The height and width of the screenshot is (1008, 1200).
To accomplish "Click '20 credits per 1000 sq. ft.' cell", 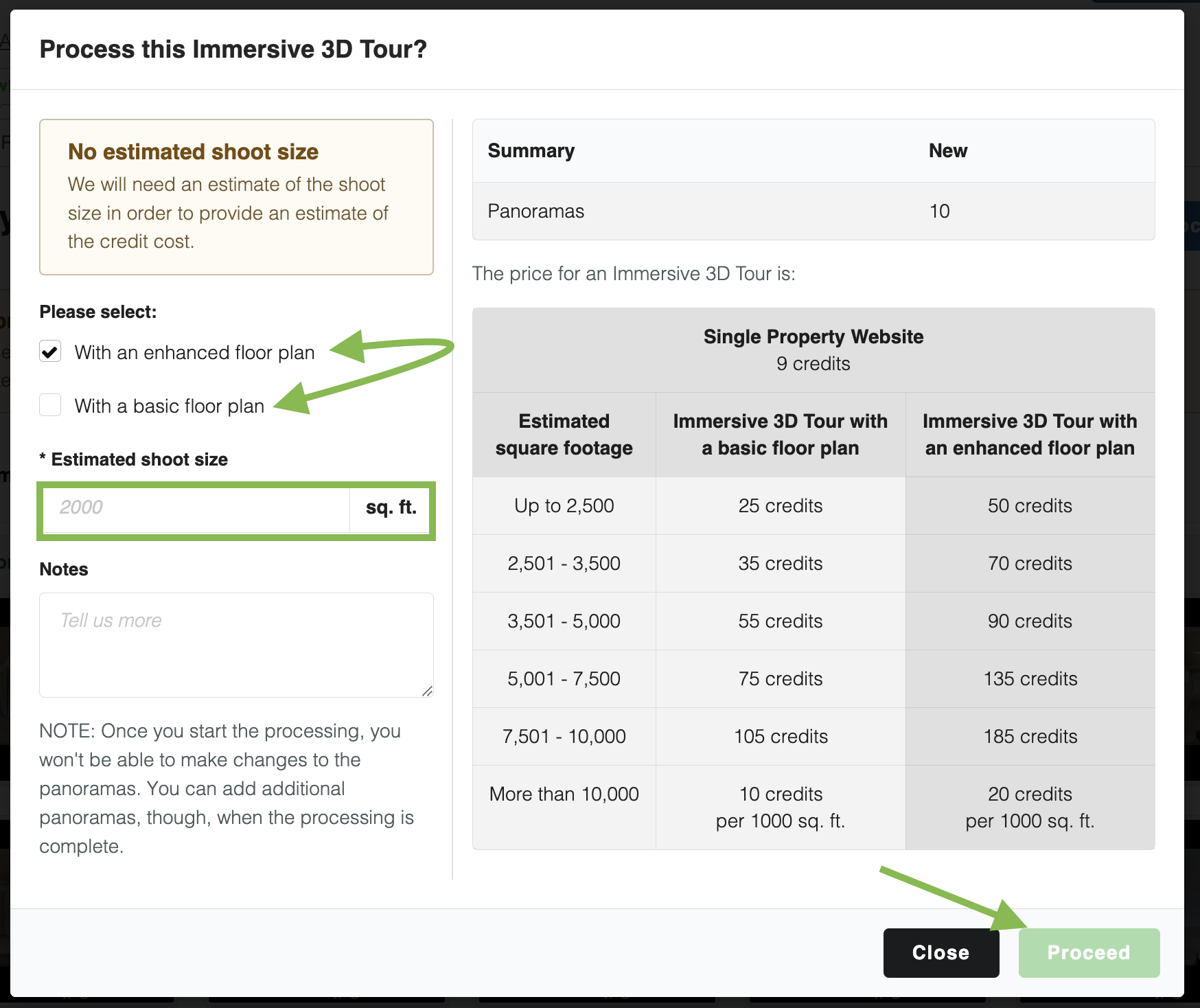I will pyautogui.click(x=1030, y=807).
